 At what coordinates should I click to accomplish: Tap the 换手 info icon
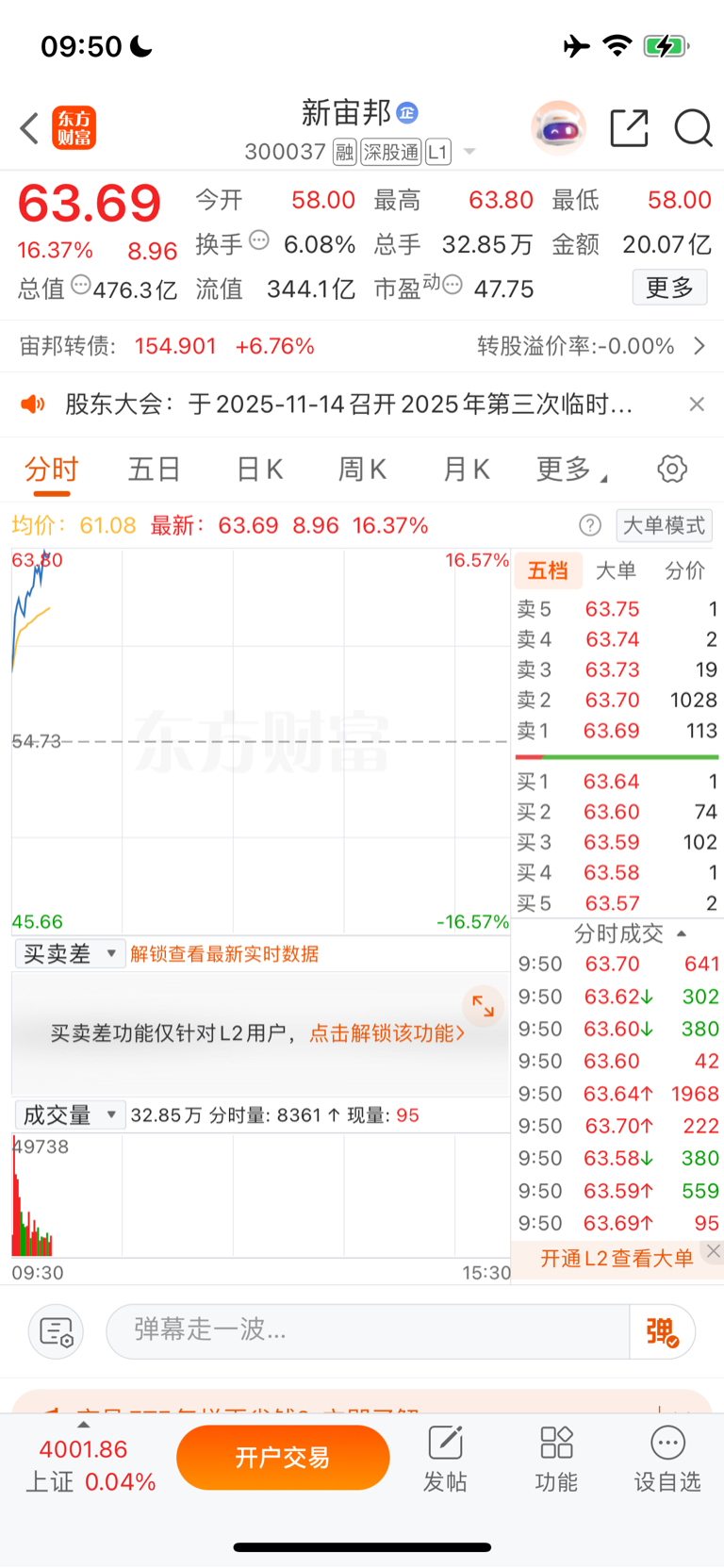pos(258,240)
